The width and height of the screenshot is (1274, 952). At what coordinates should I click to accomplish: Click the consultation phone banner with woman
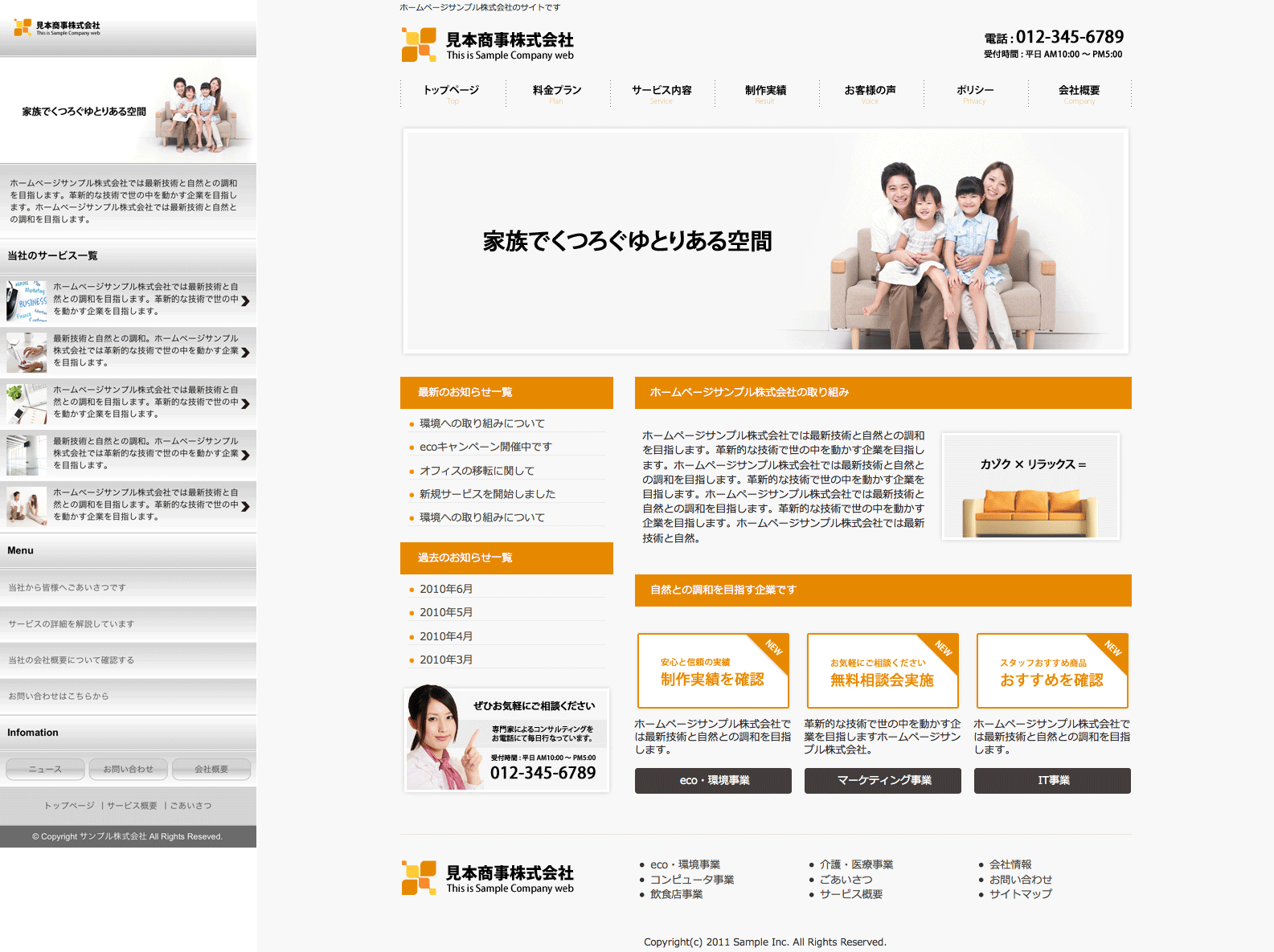pos(506,738)
